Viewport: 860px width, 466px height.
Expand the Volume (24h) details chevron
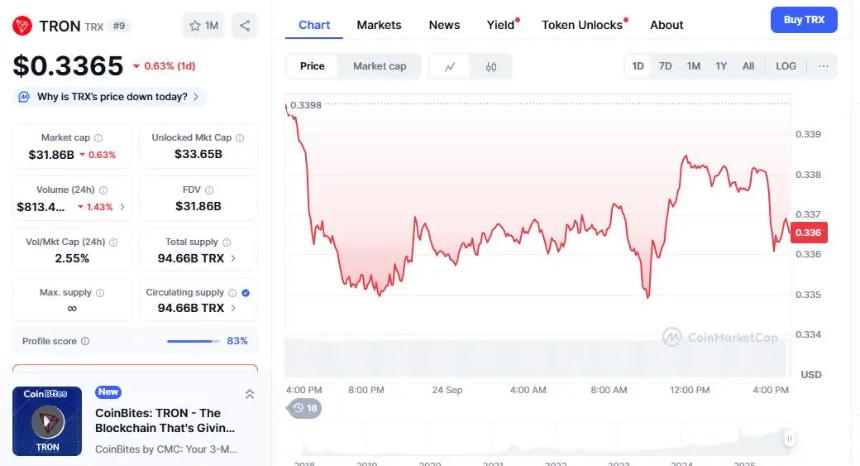(x=123, y=207)
